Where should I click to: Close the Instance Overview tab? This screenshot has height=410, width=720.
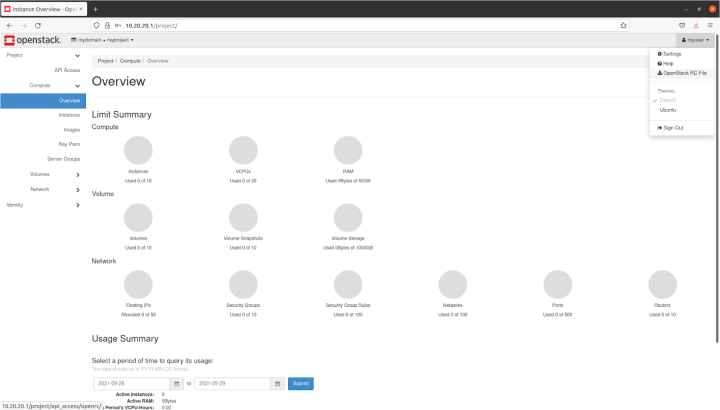[81, 9]
